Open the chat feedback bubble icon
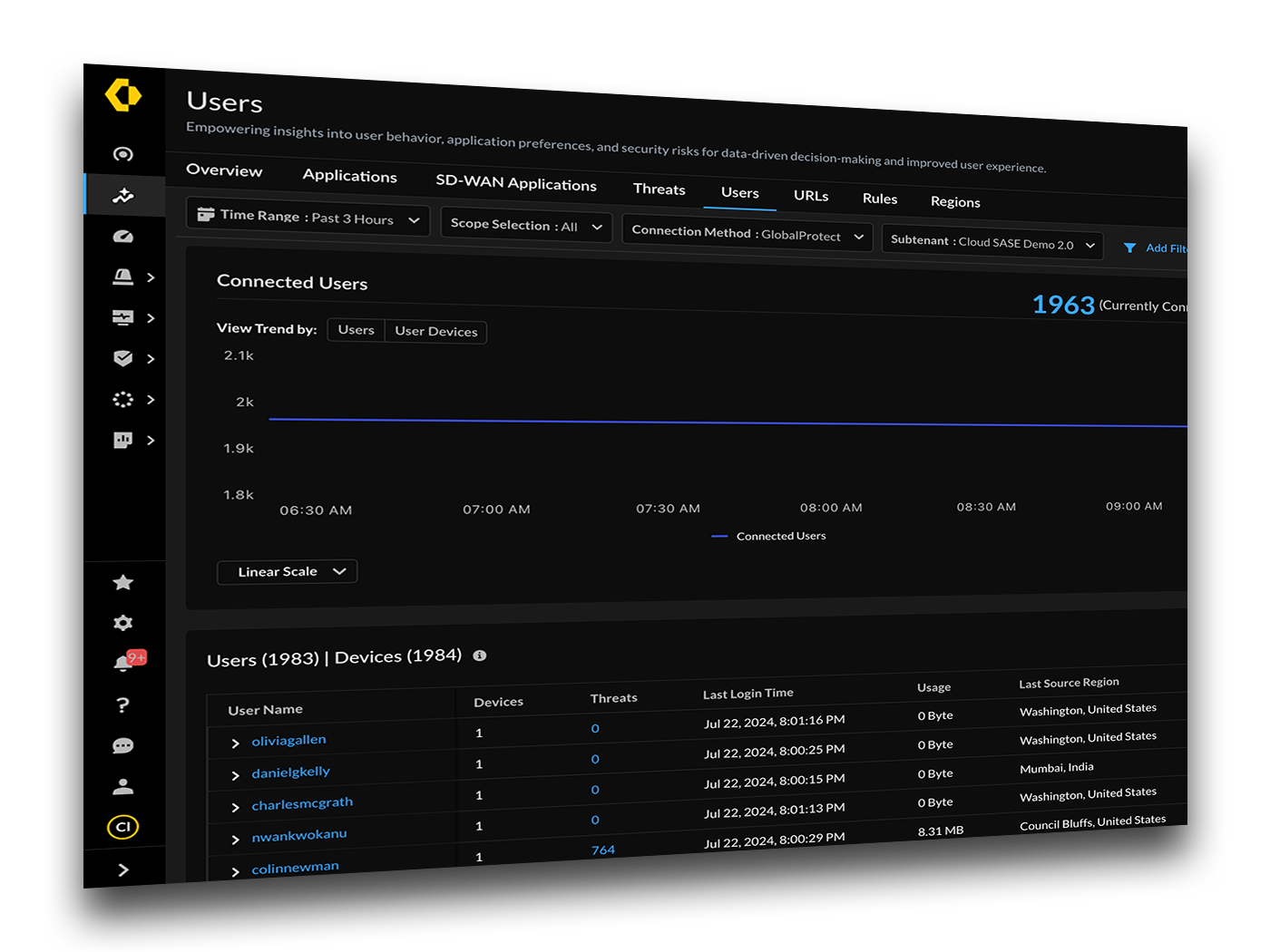 click(122, 745)
